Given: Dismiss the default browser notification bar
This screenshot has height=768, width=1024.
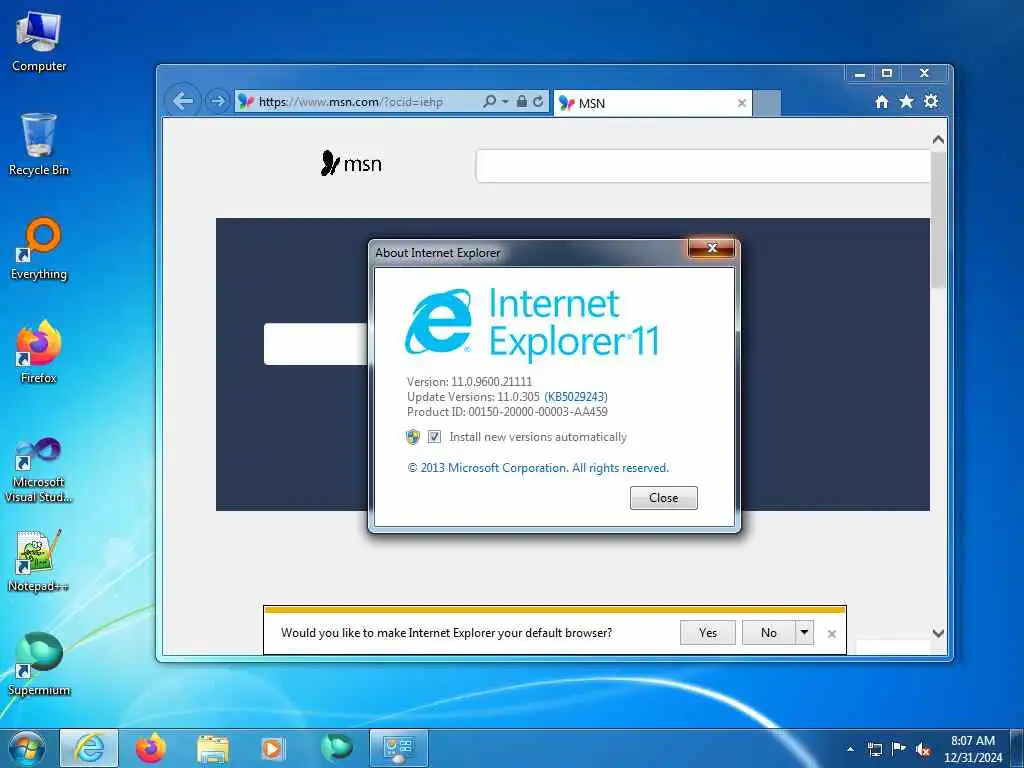Looking at the screenshot, I should coord(831,633).
